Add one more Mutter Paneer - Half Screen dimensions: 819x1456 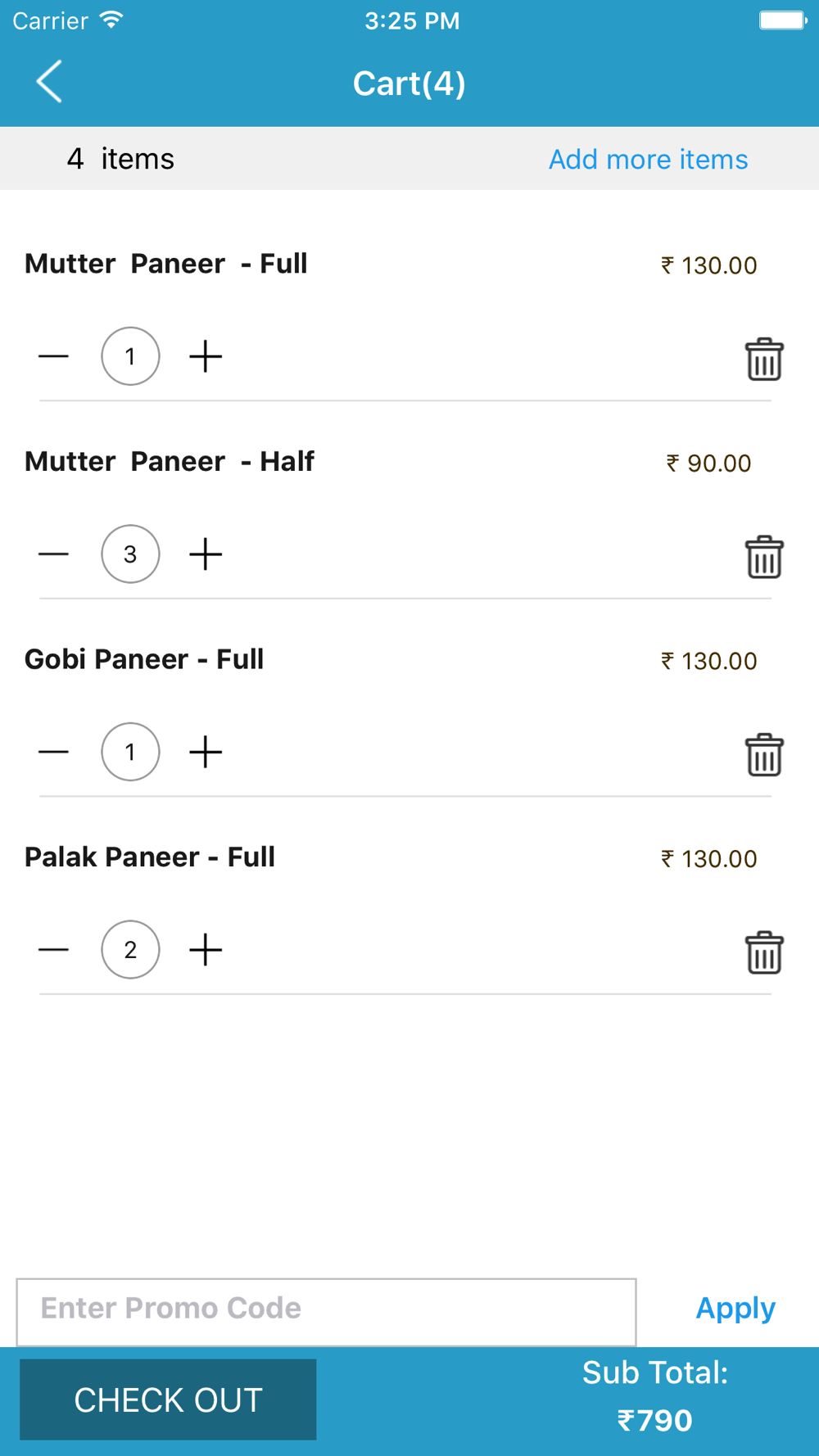206,554
